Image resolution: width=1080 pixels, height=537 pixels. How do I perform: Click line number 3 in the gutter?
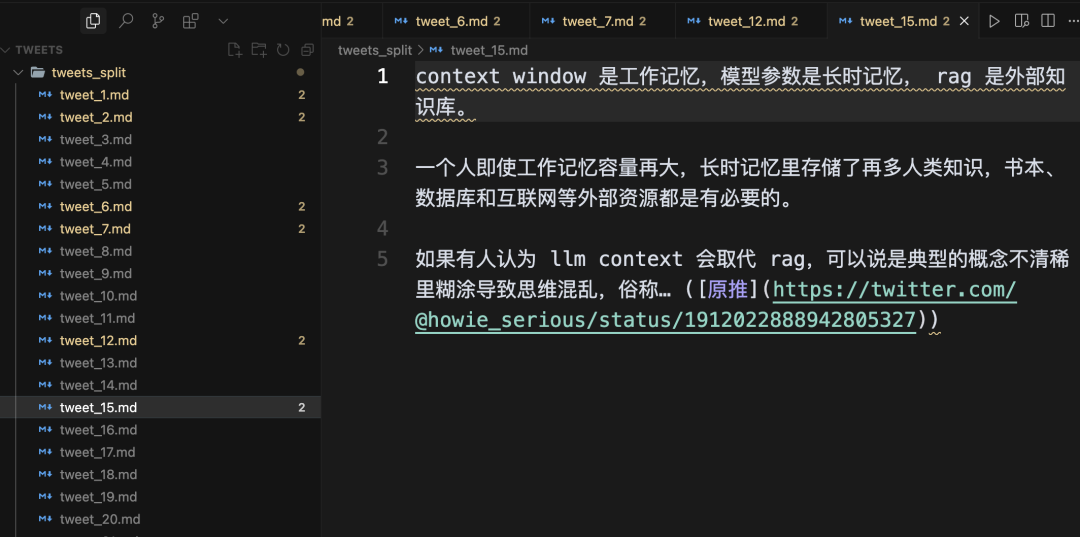[382, 167]
